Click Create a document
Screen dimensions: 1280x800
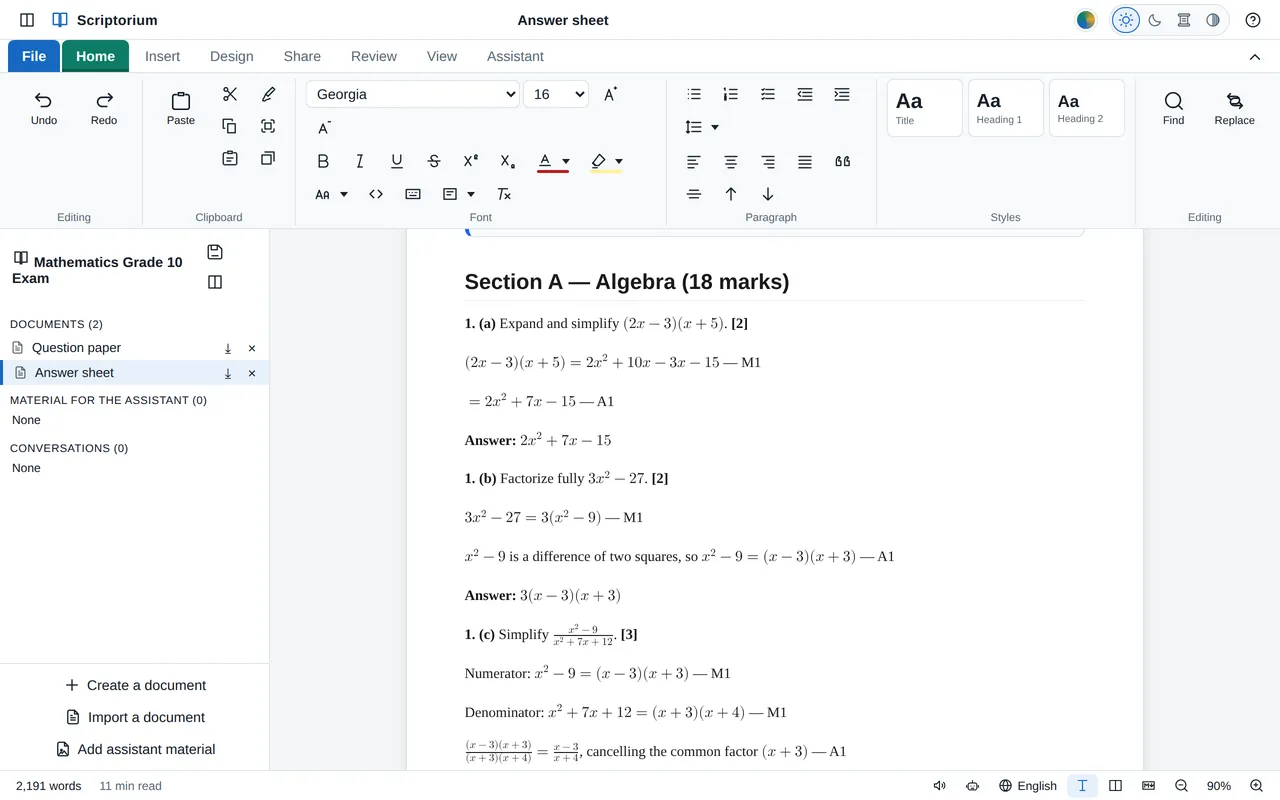[x=135, y=685]
